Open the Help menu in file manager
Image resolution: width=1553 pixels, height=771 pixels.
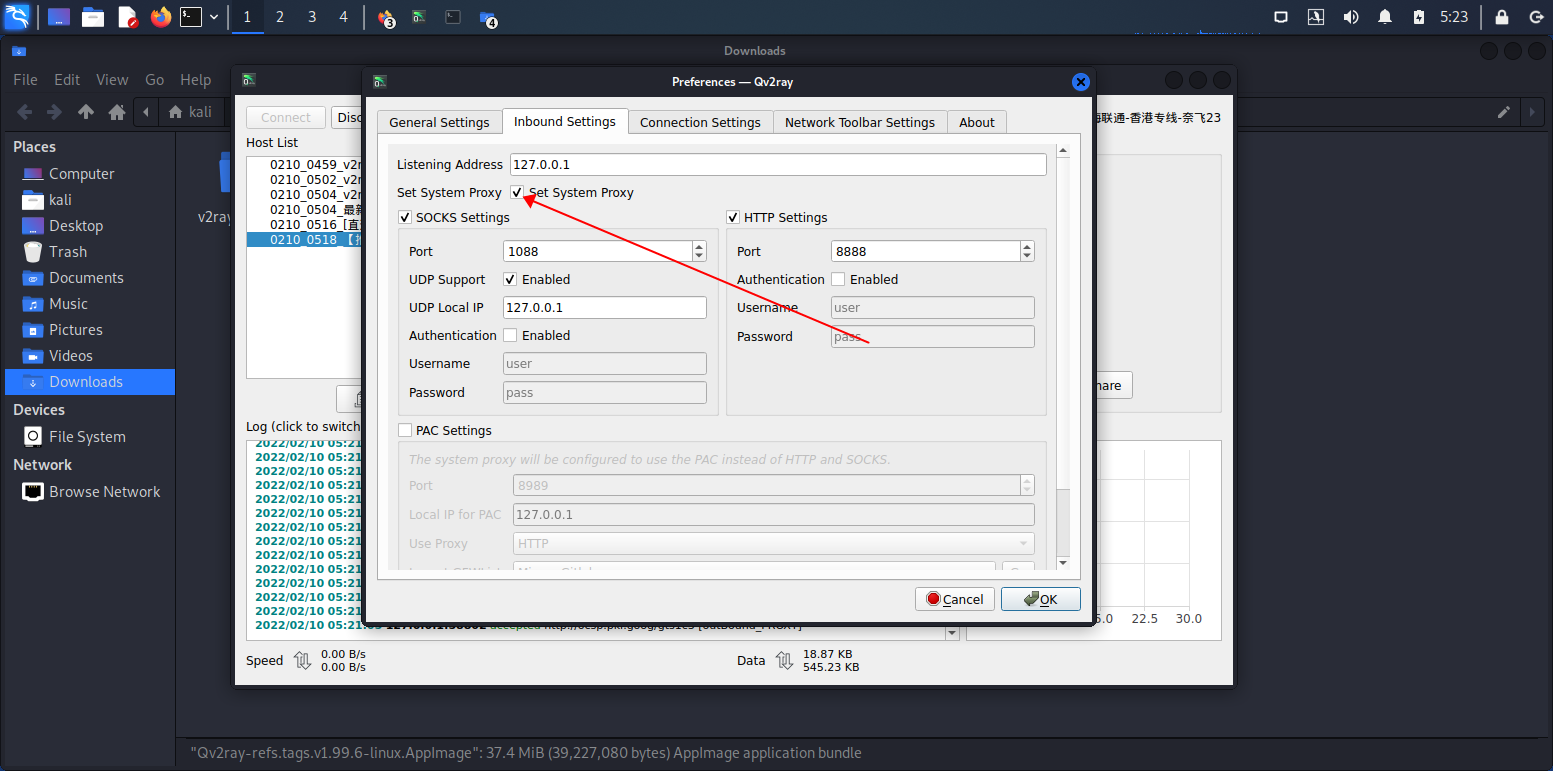point(195,80)
